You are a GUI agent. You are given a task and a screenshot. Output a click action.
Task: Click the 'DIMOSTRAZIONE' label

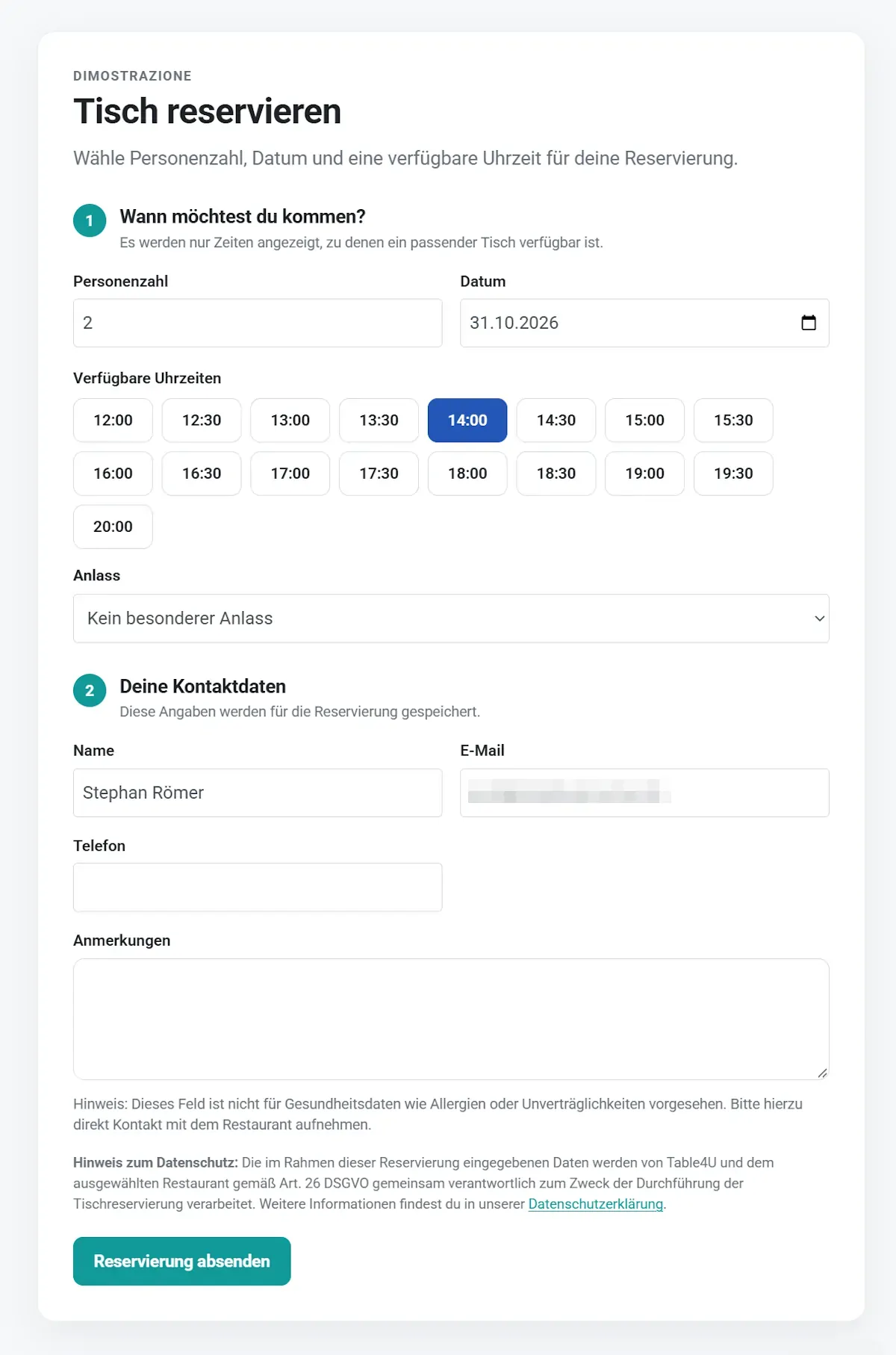[132, 76]
